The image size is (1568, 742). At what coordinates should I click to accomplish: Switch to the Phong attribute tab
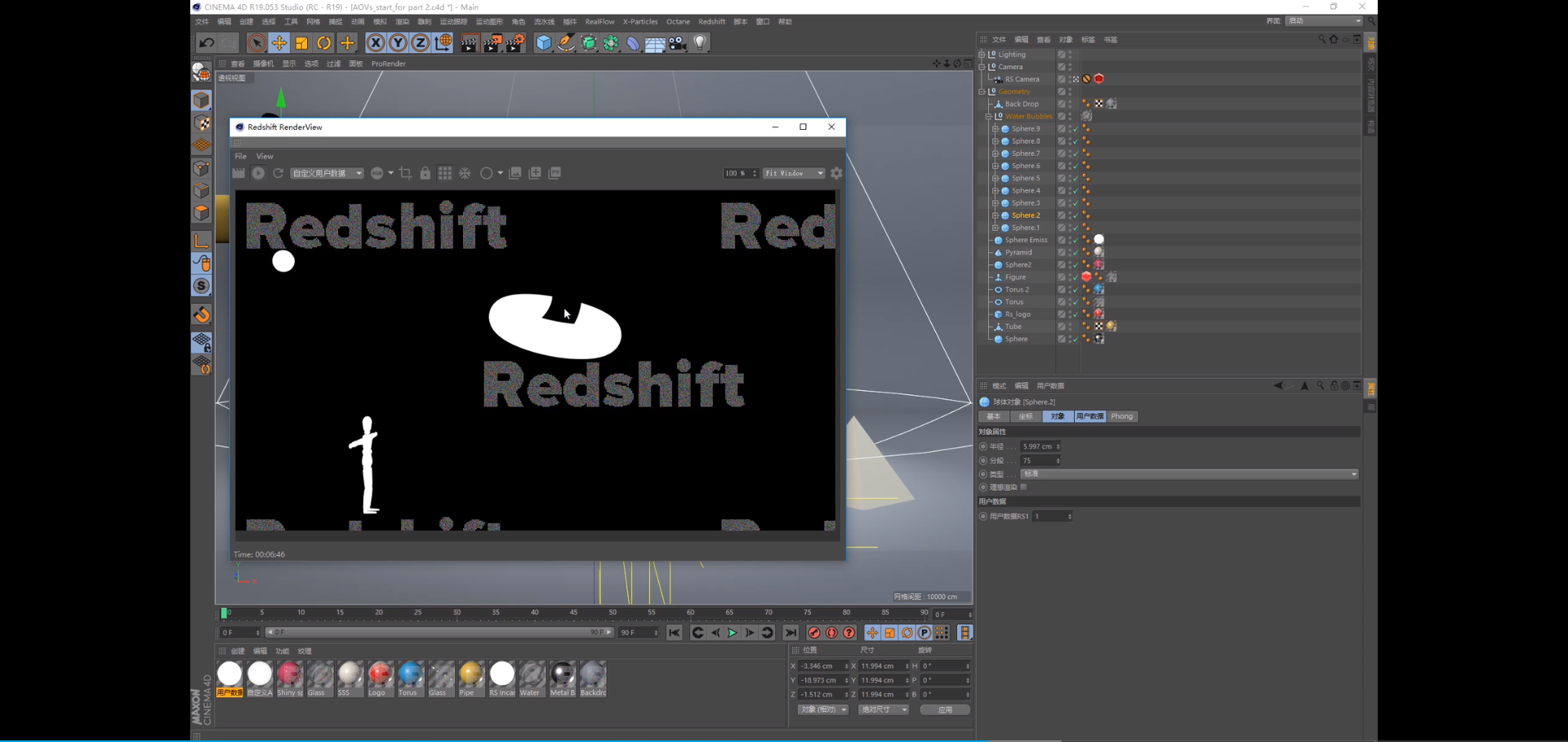click(x=1122, y=416)
